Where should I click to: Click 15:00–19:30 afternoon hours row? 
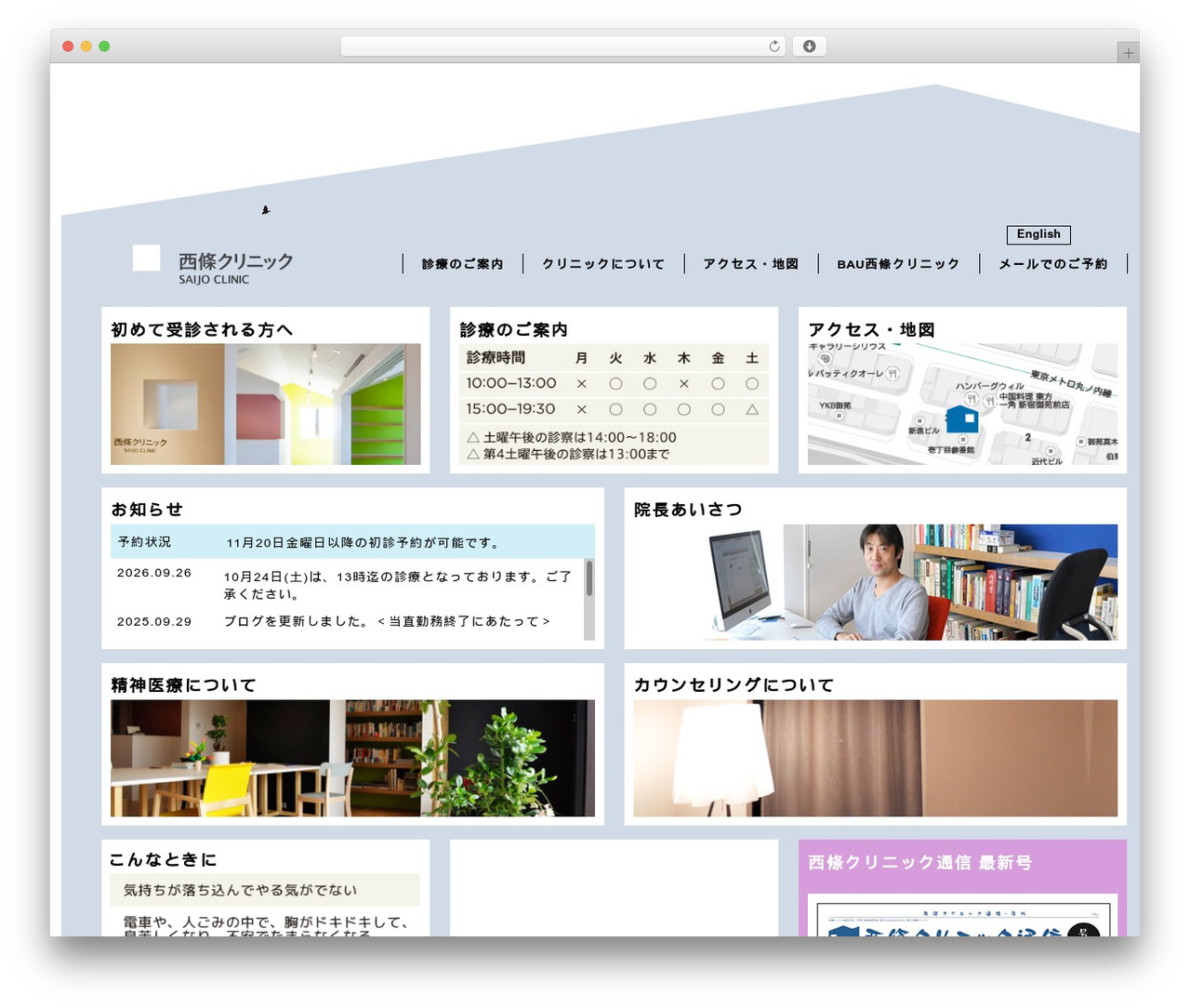pyautogui.click(x=614, y=409)
